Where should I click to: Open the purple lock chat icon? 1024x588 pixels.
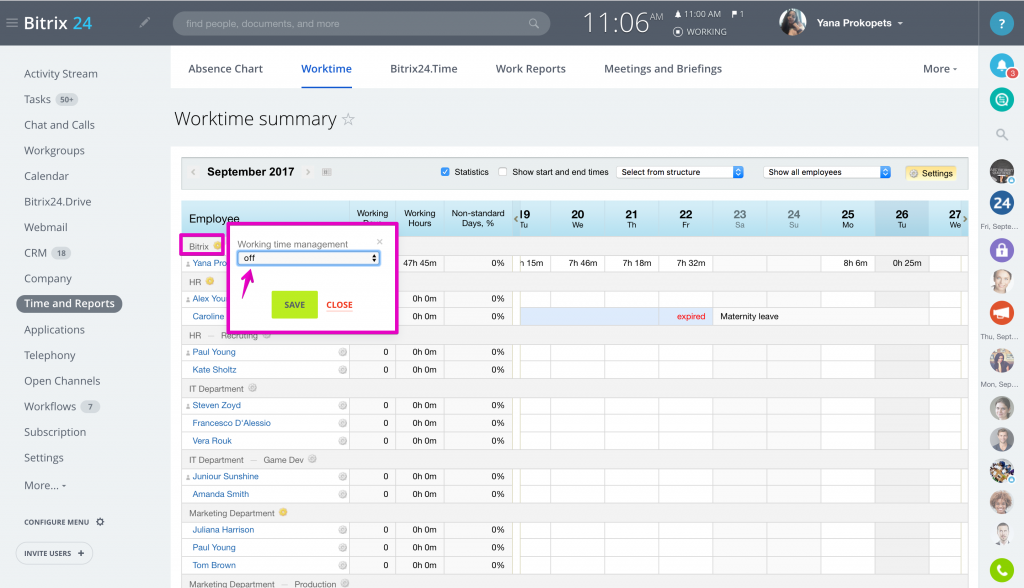click(1001, 250)
